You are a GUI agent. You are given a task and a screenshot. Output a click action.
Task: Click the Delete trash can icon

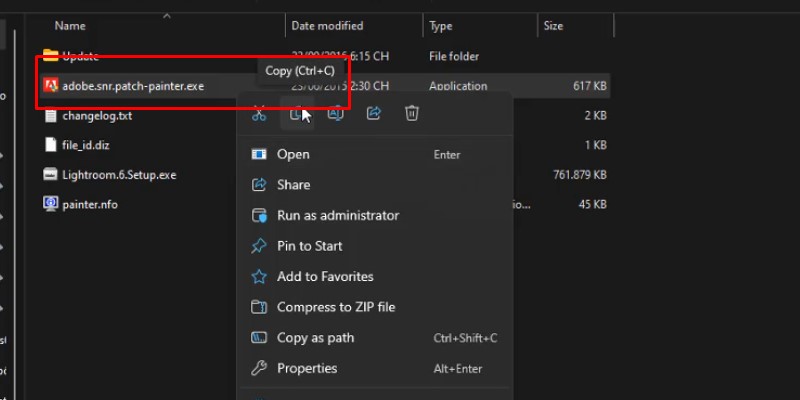pyautogui.click(x=412, y=113)
